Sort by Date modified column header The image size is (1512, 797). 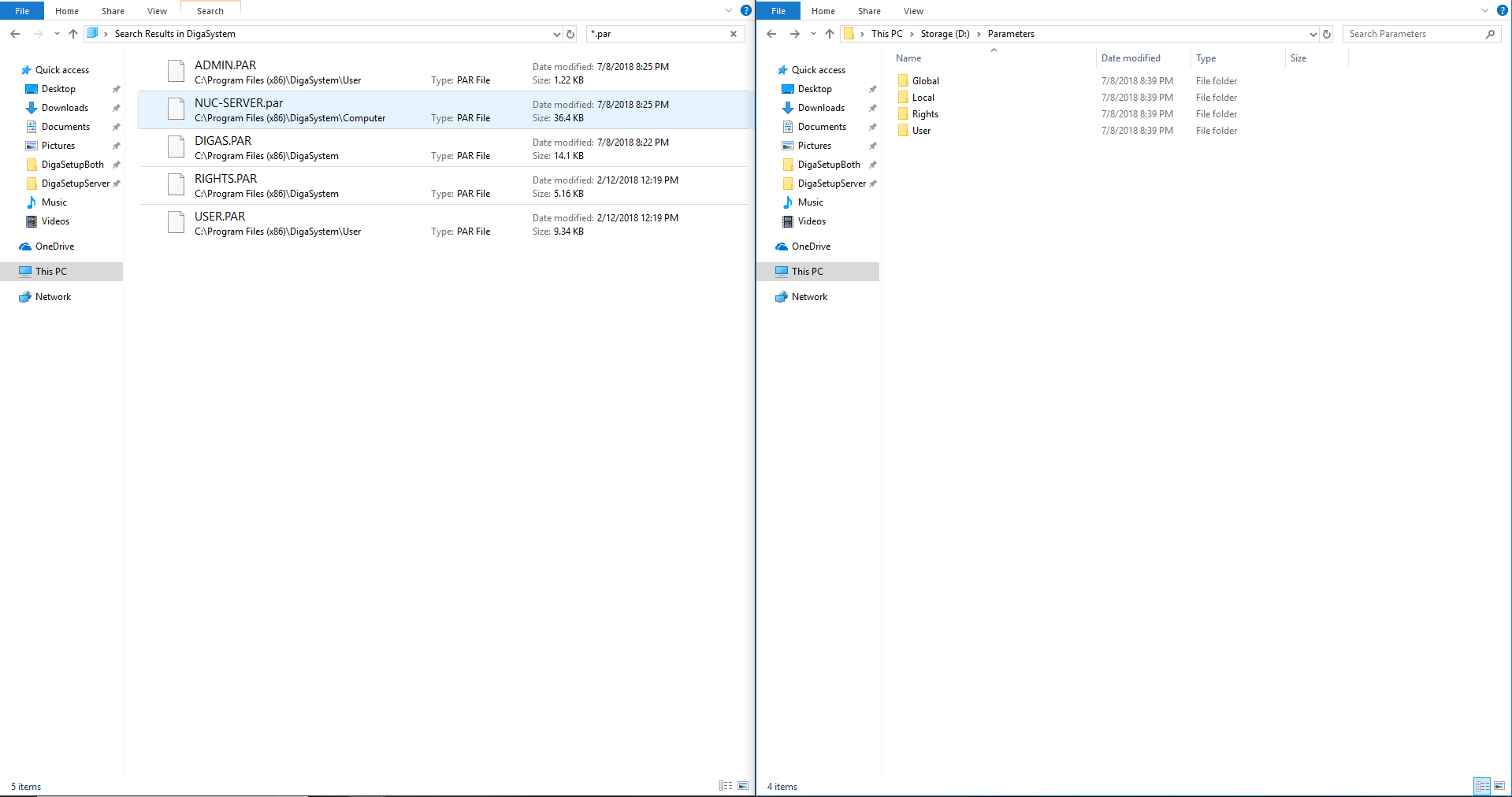pos(1131,58)
